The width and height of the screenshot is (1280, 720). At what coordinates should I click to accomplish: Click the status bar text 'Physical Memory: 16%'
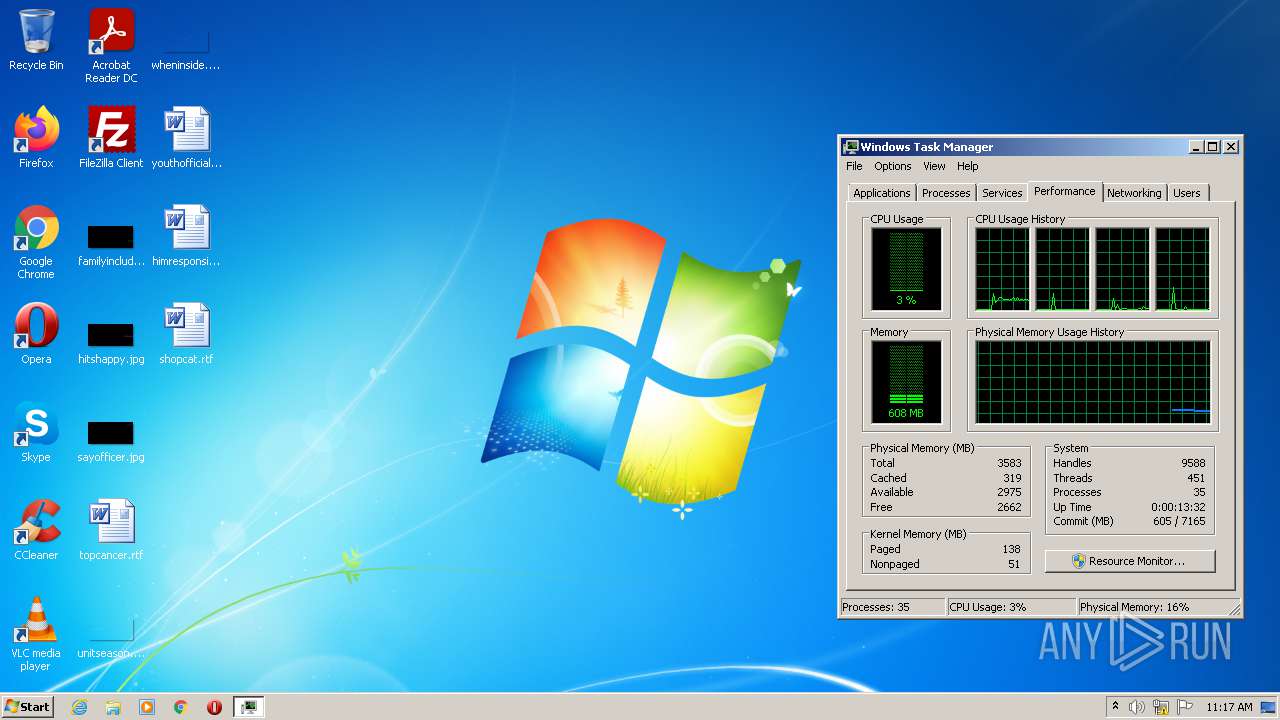click(x=1135, y=607)
